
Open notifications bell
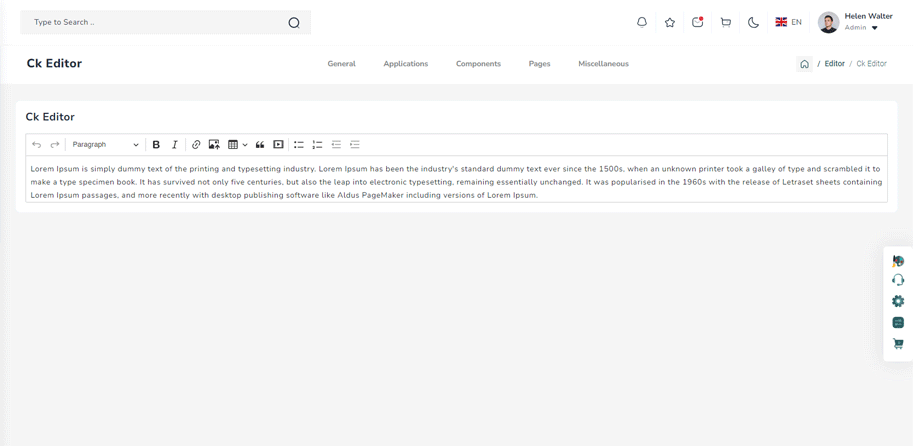[x=642, y=23]
